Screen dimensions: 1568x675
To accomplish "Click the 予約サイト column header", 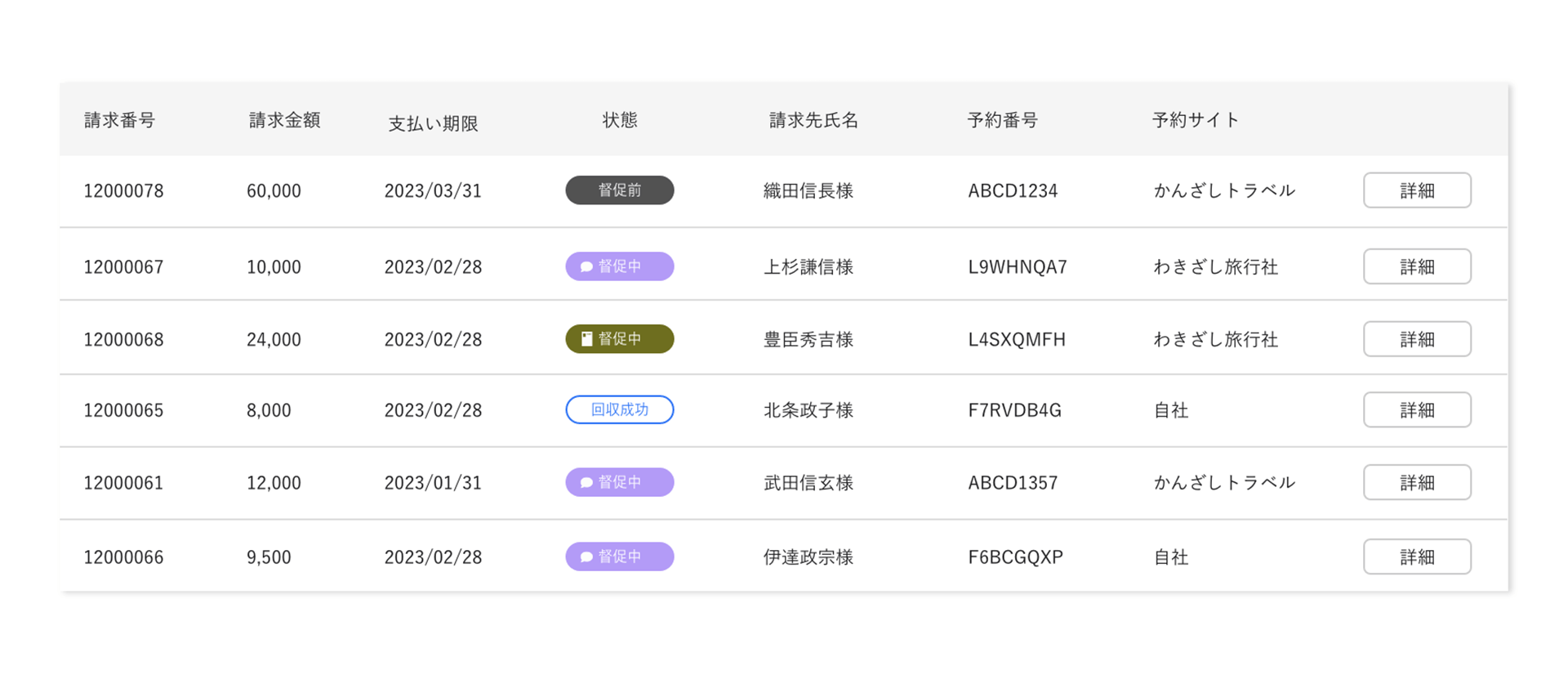I will tap(1196, 120).
